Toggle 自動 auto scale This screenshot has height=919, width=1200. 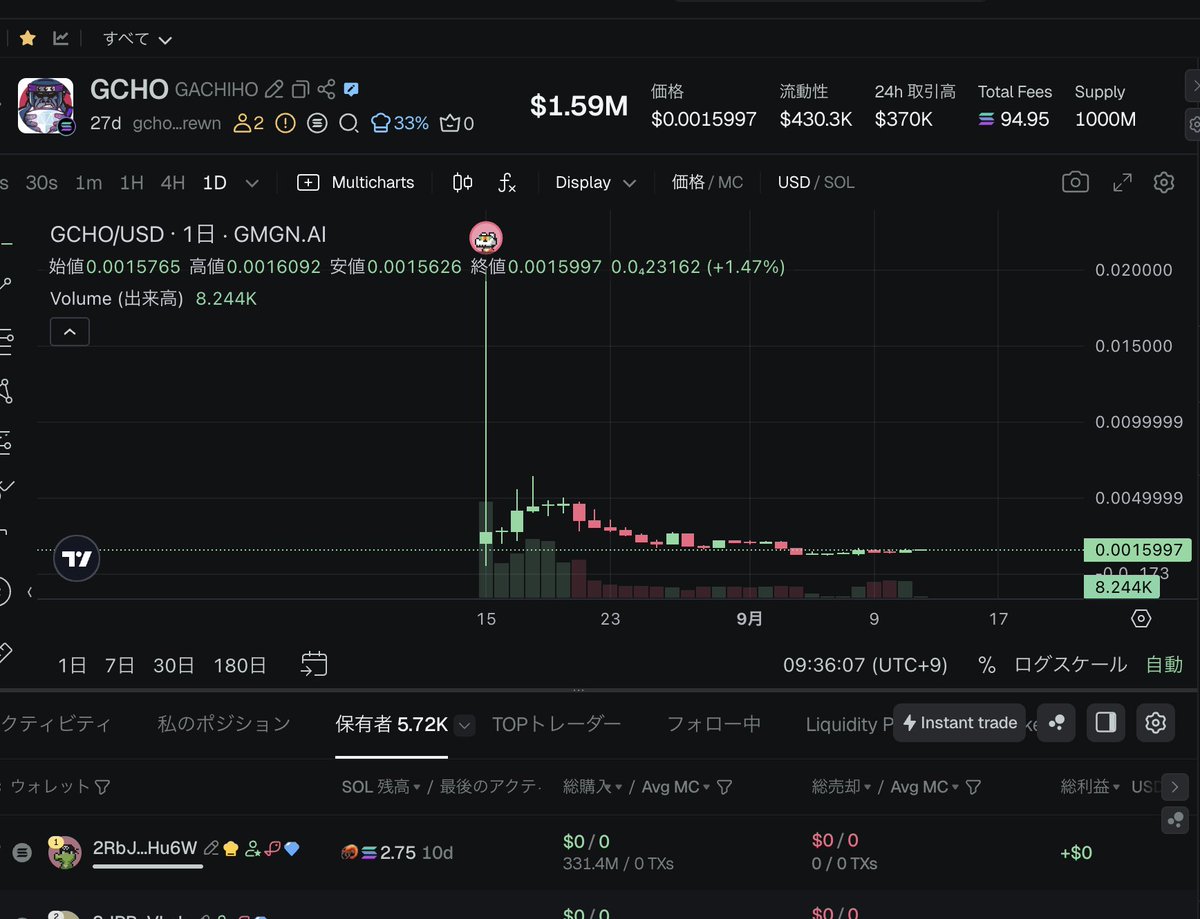[x=1164, y=665]
